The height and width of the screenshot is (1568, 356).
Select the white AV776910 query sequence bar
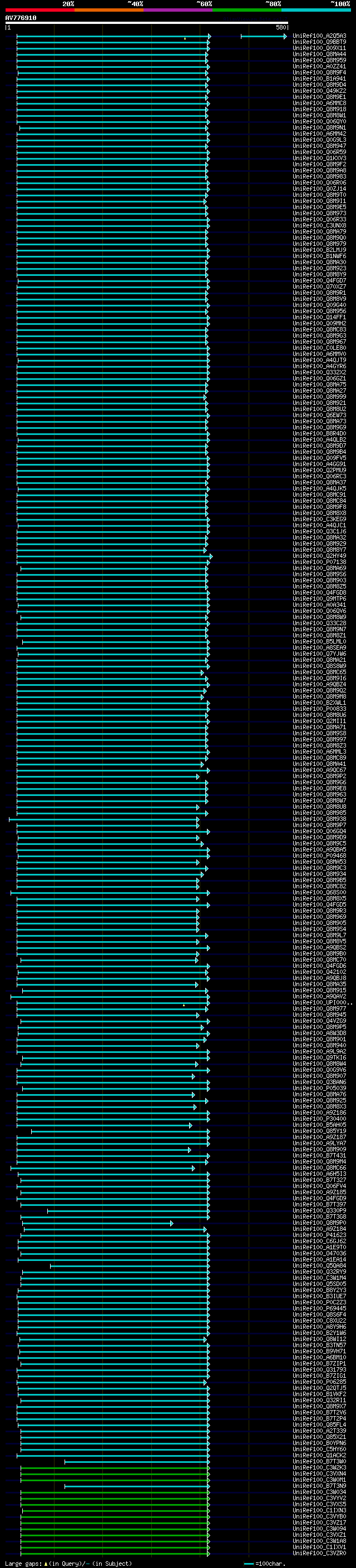[147, 23]
